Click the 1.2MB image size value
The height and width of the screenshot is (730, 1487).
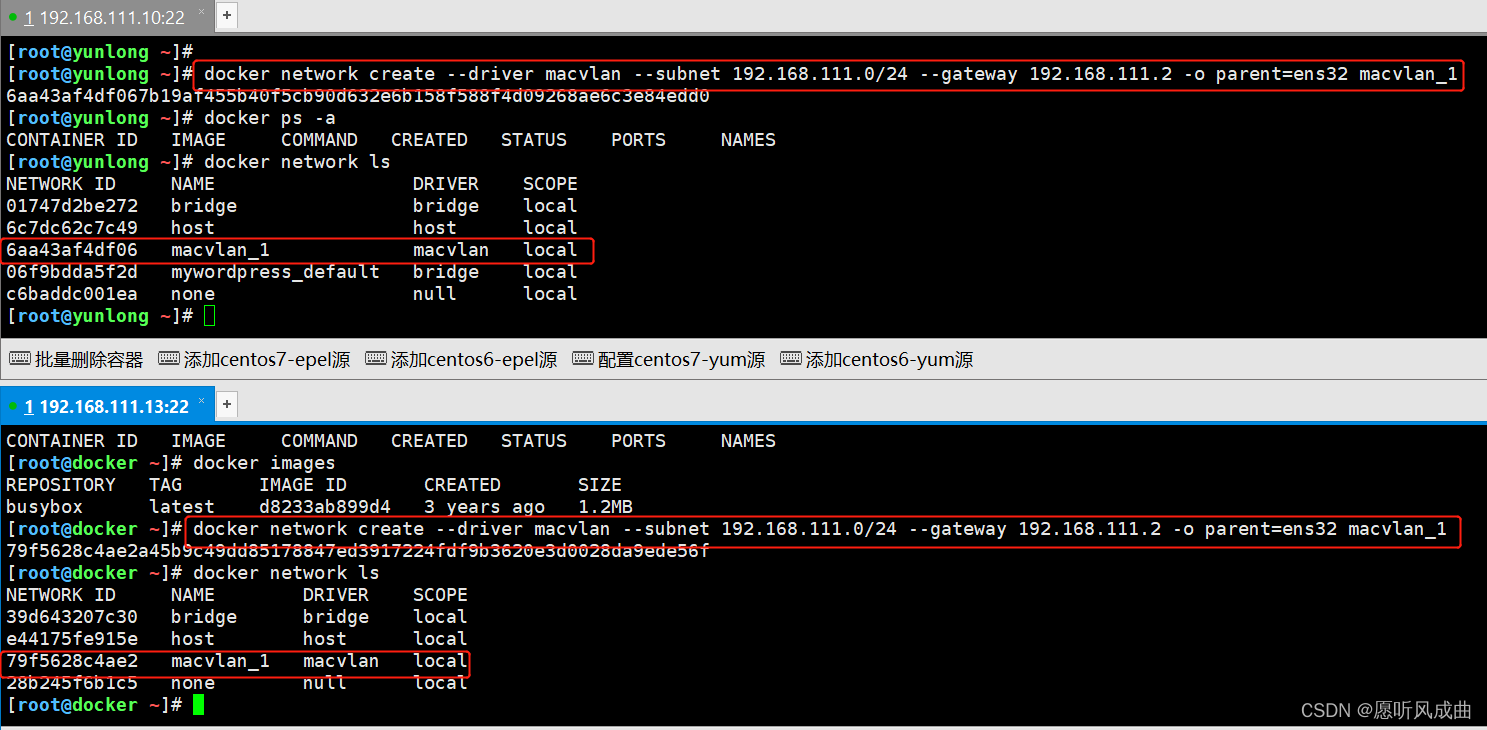pos(605,507)
